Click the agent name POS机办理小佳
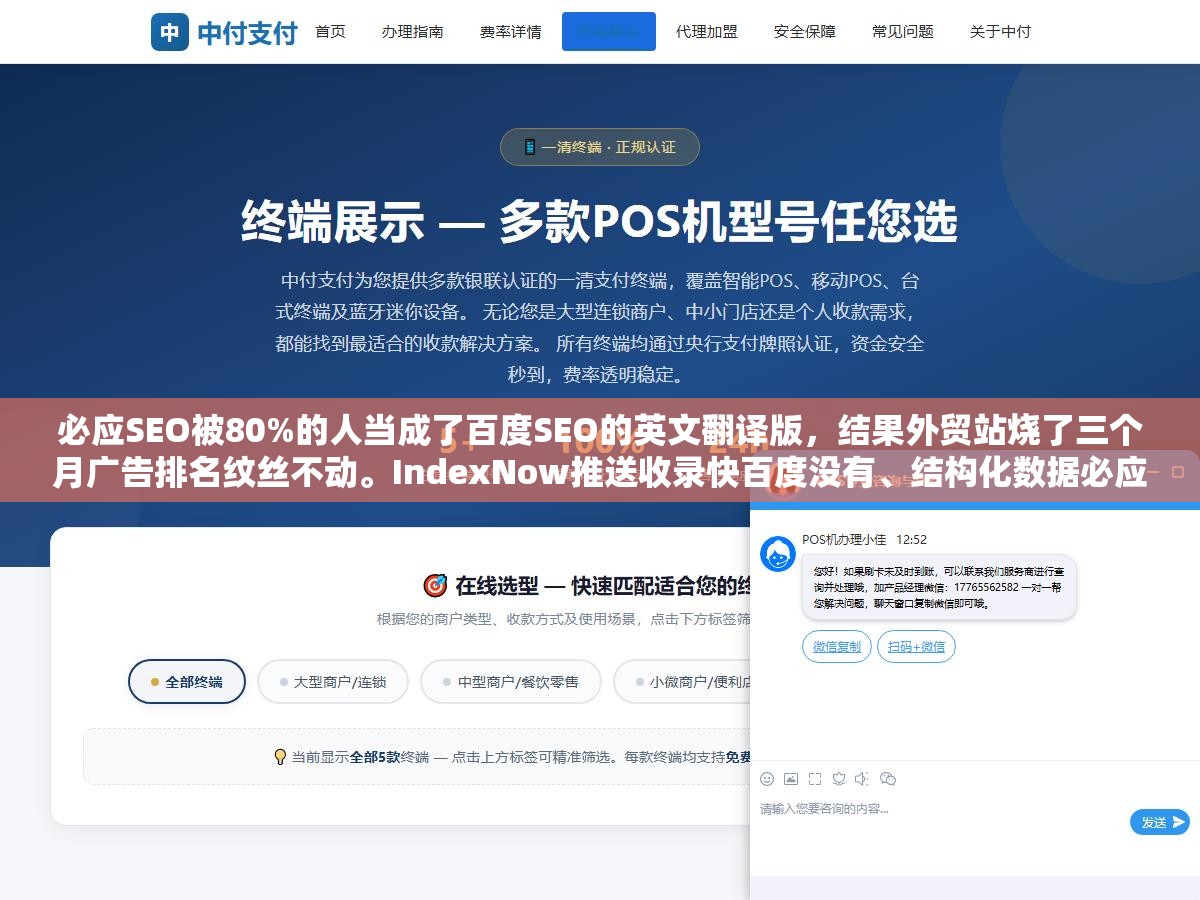Viewport: 1200px width, 900px height. tap(844, 539)
